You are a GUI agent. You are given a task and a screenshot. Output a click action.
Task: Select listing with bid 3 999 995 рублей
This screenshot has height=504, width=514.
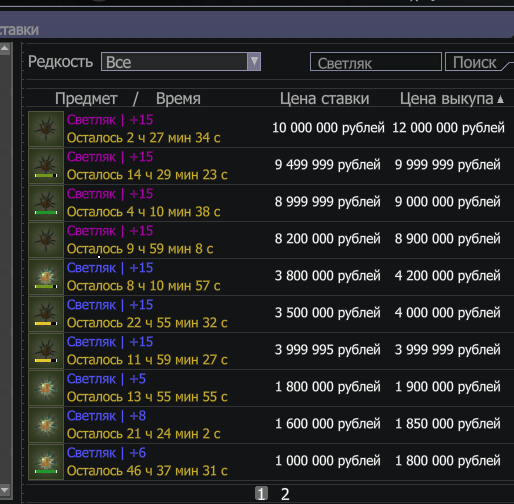pos(271,351)
